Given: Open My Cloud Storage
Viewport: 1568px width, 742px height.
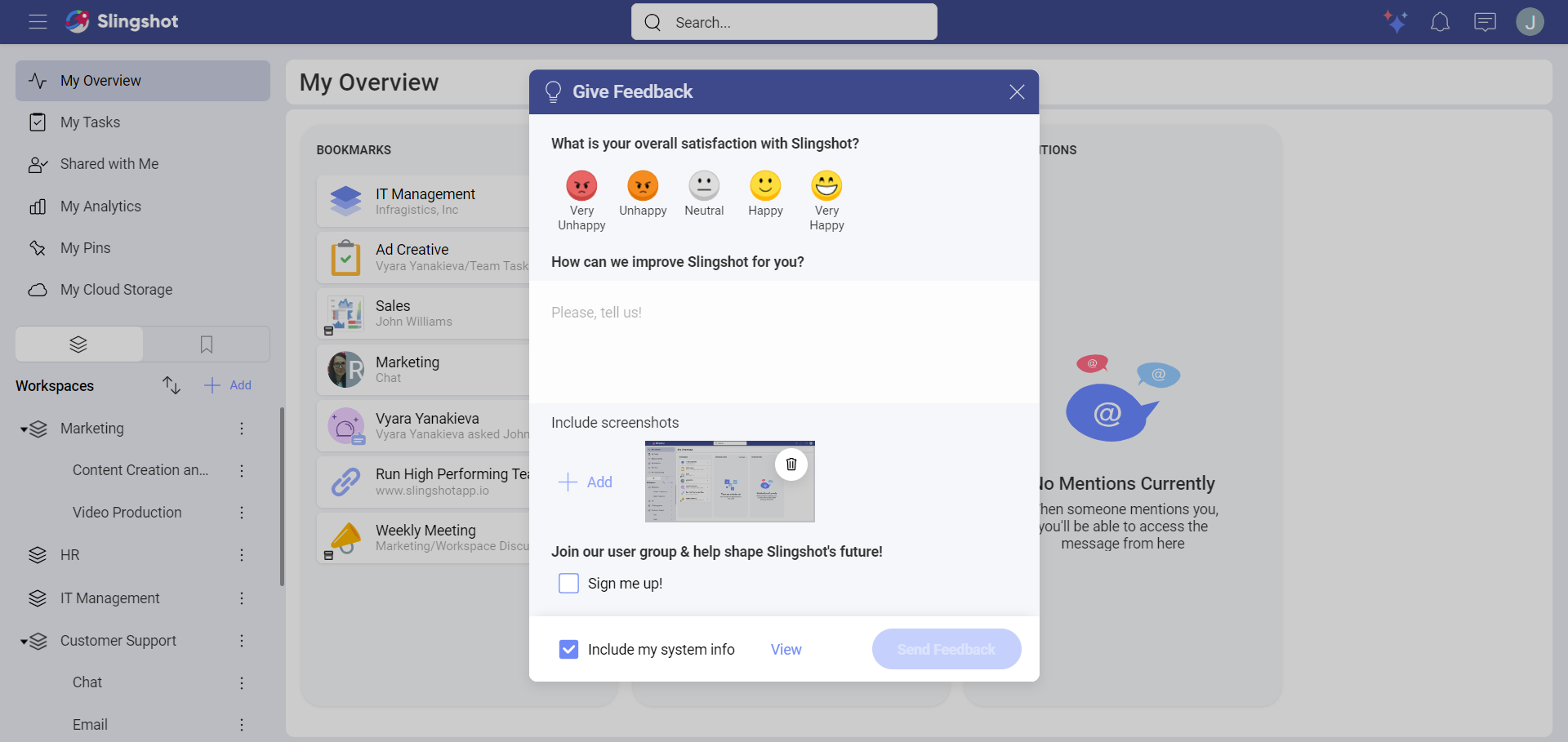Looking at the screenshot, I should (x=143, y=290).
